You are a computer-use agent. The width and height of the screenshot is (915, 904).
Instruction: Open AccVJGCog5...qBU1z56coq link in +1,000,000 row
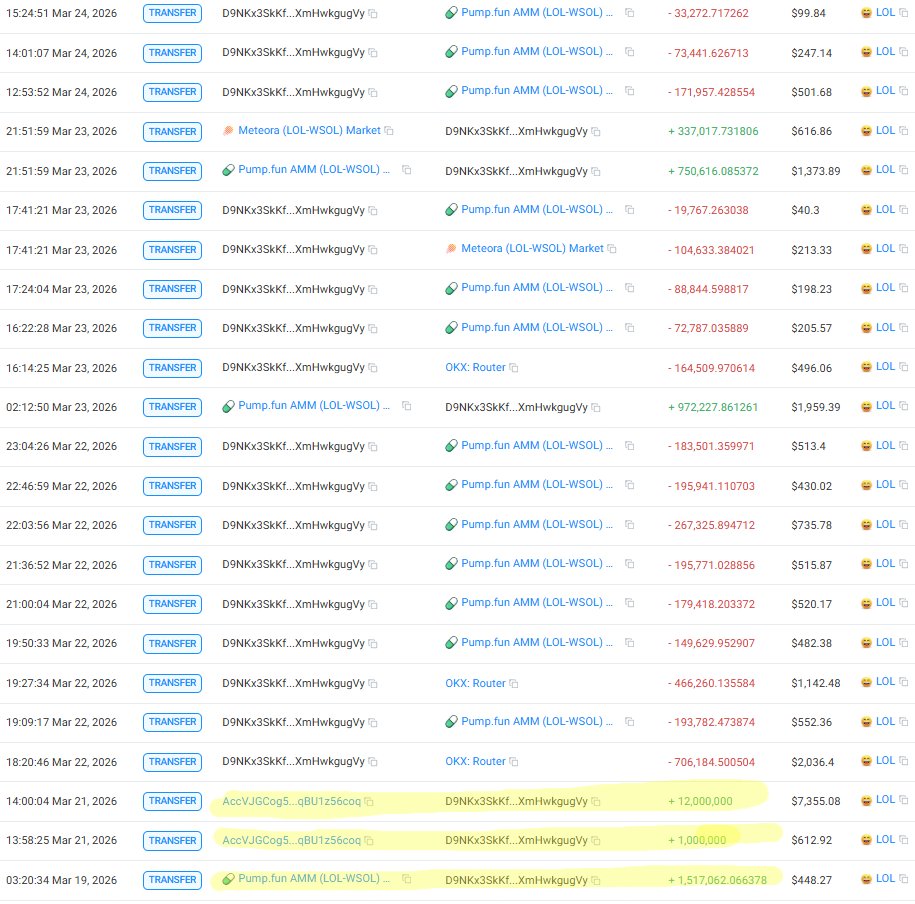tap(292, 840)
